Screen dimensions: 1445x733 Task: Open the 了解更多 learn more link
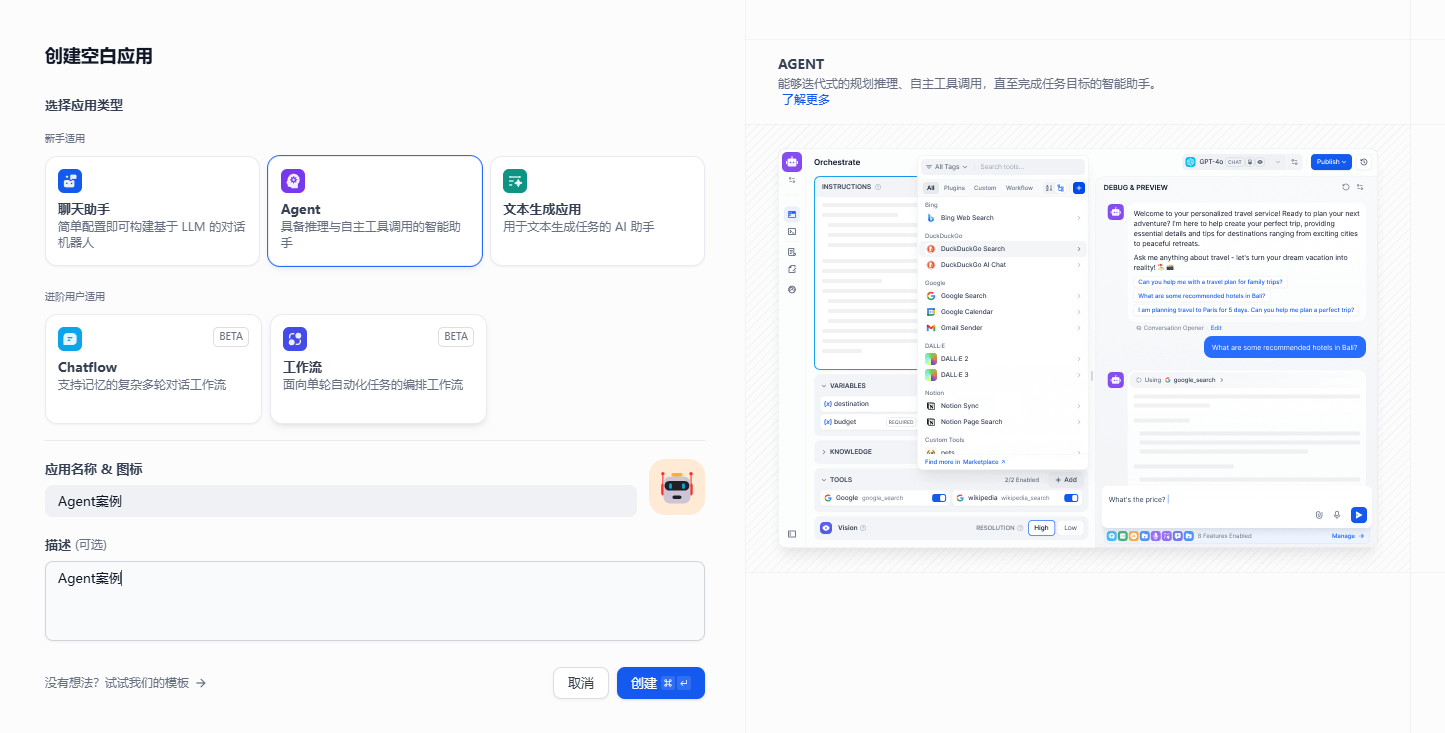pyautogui.click(x=805, y=100)
